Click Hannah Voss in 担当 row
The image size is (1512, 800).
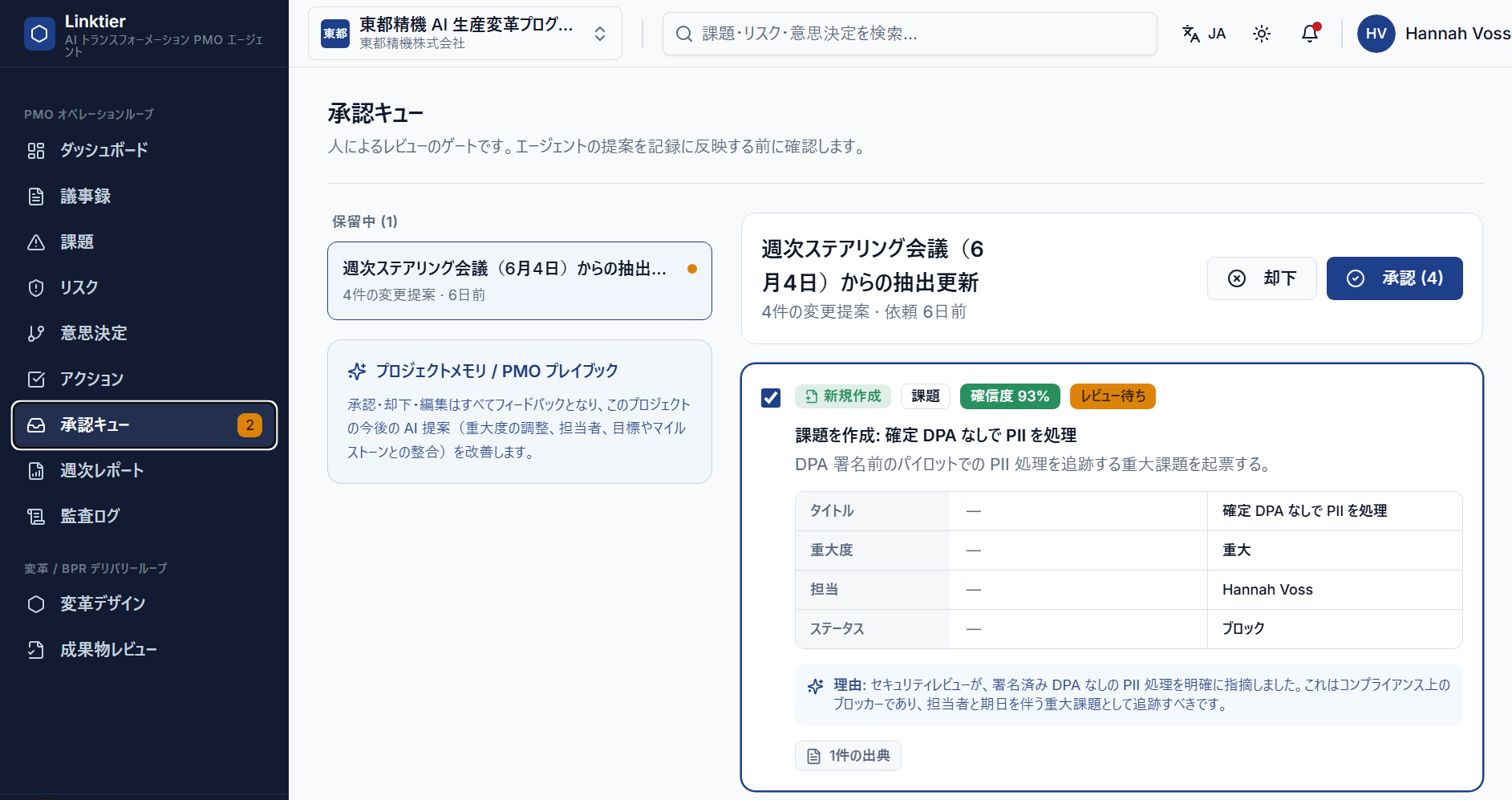[x=1267, y=590]
